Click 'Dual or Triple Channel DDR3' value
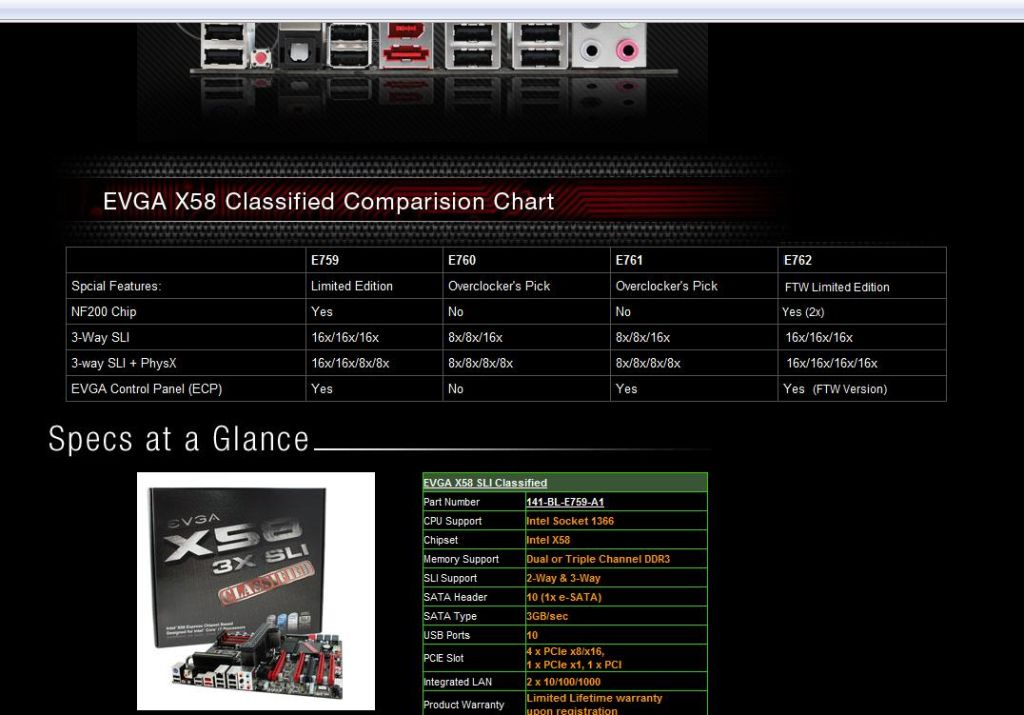 pyautogui.click(x=598, y=559)
